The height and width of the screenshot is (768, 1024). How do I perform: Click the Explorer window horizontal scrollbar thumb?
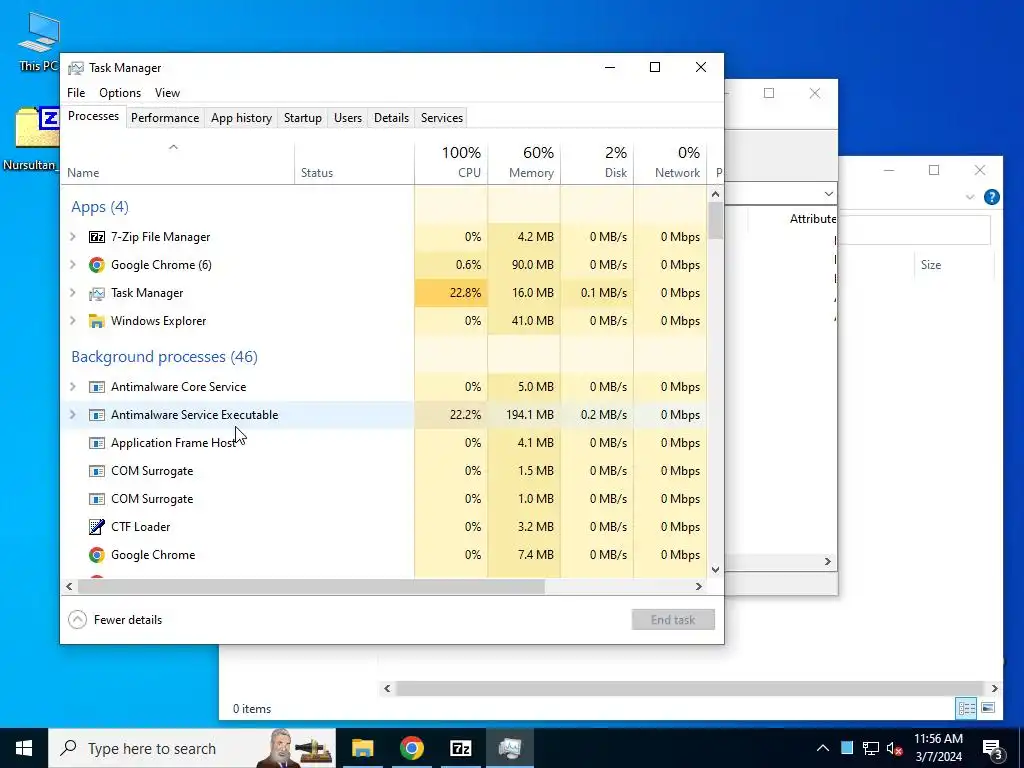click(690, 688)
